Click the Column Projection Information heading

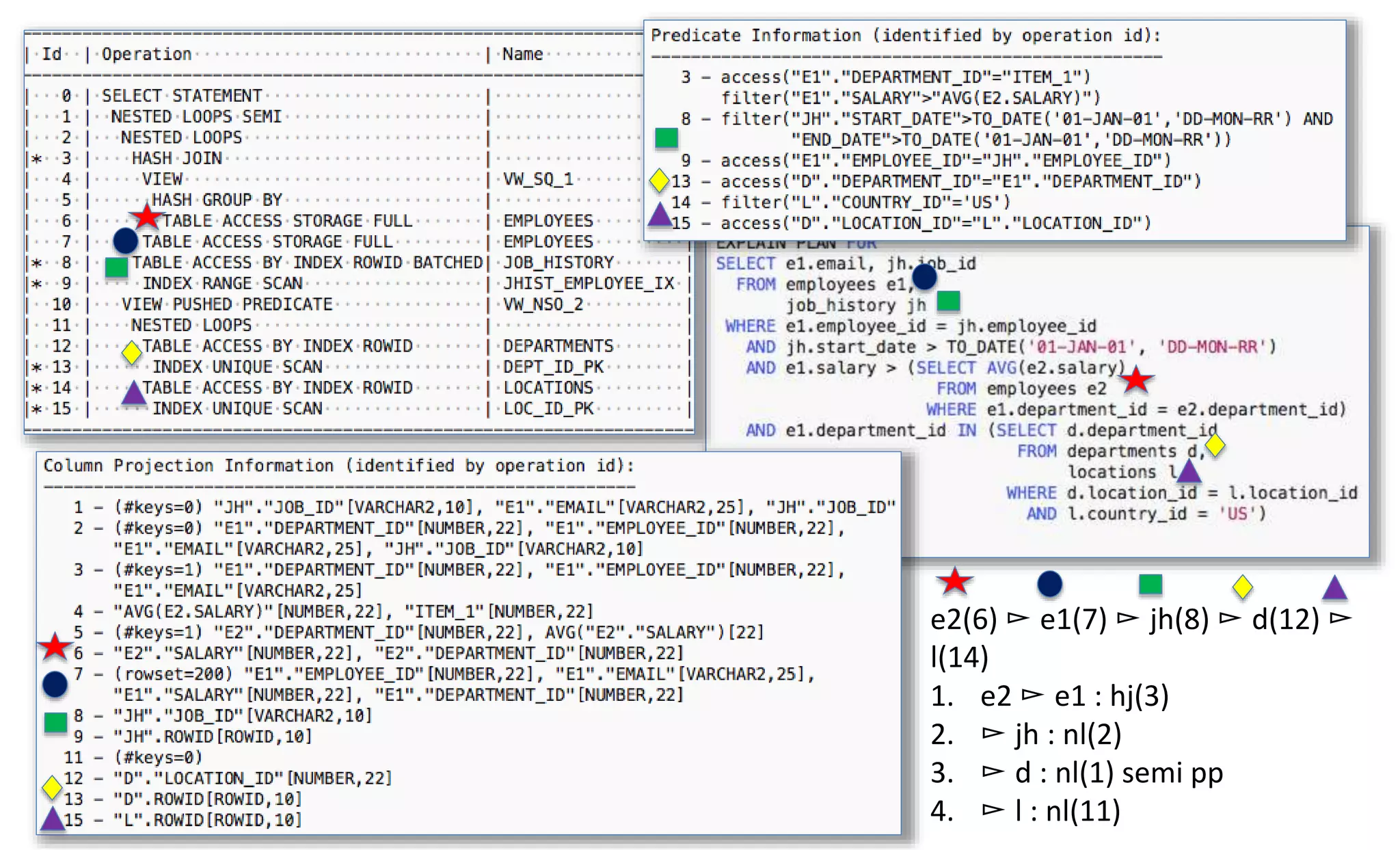tap(338, 466)
